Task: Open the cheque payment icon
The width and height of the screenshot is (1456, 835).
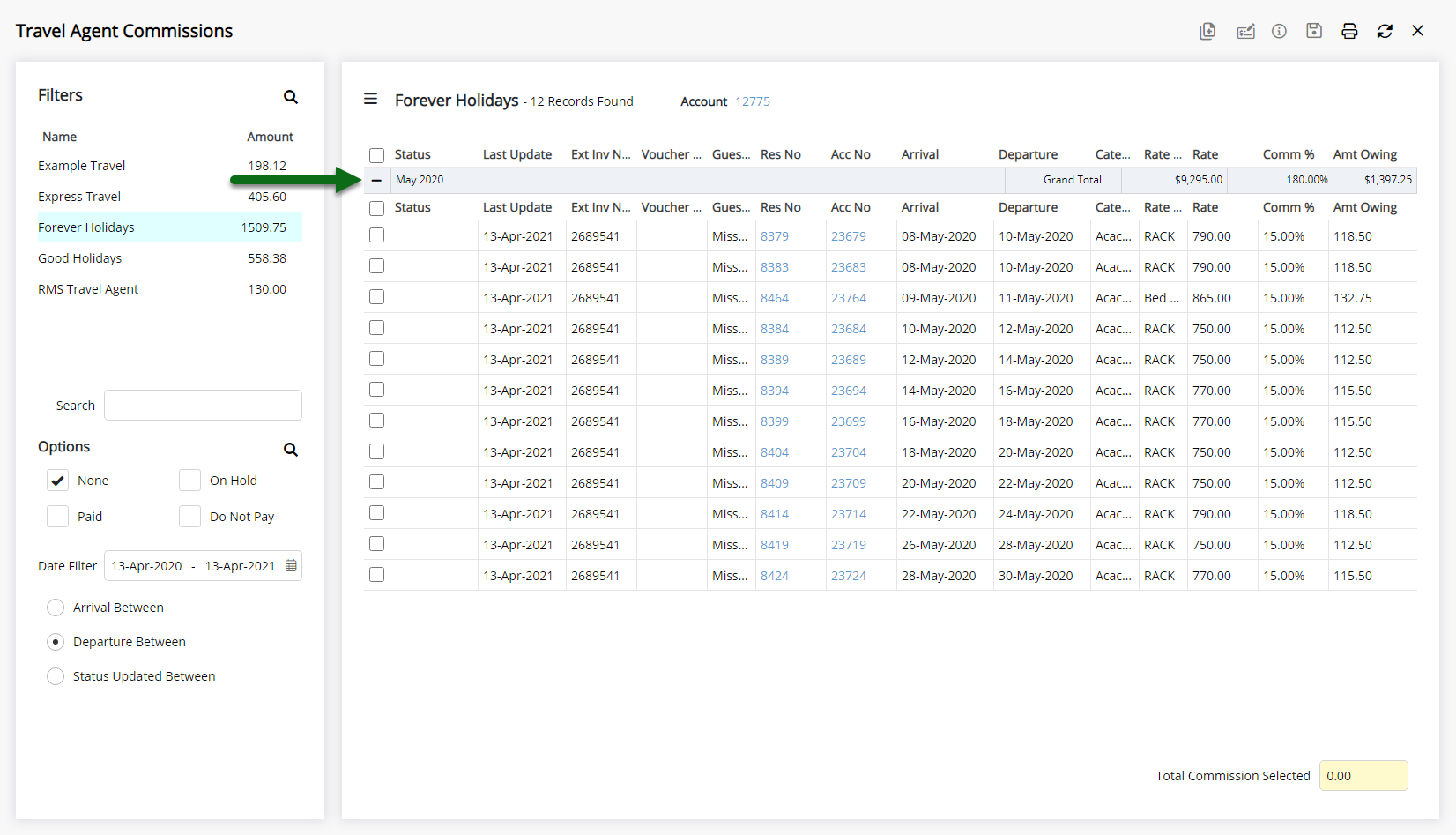Action: click(1245, 31)
